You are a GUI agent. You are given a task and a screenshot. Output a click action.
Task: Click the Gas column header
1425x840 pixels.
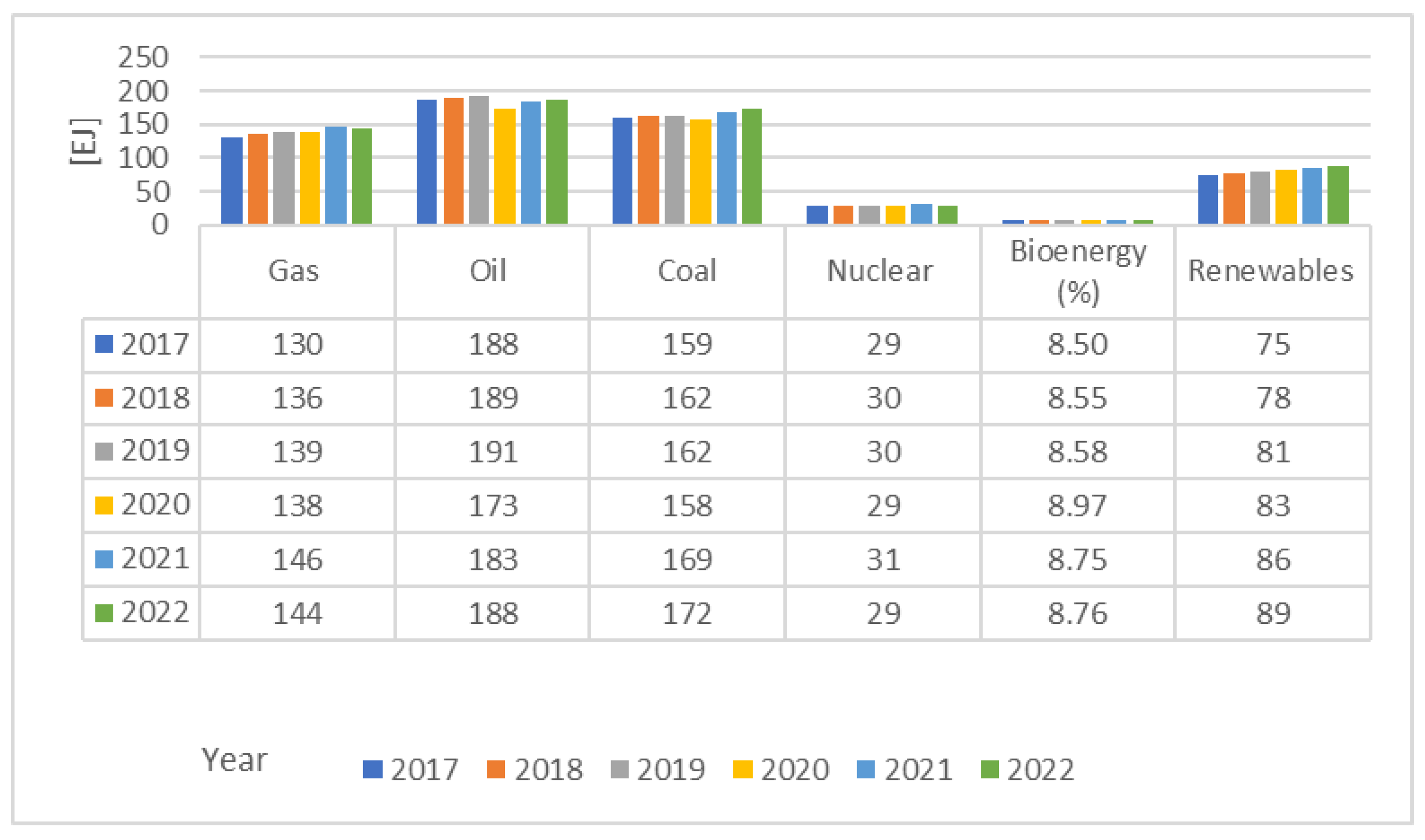(293, 271)
